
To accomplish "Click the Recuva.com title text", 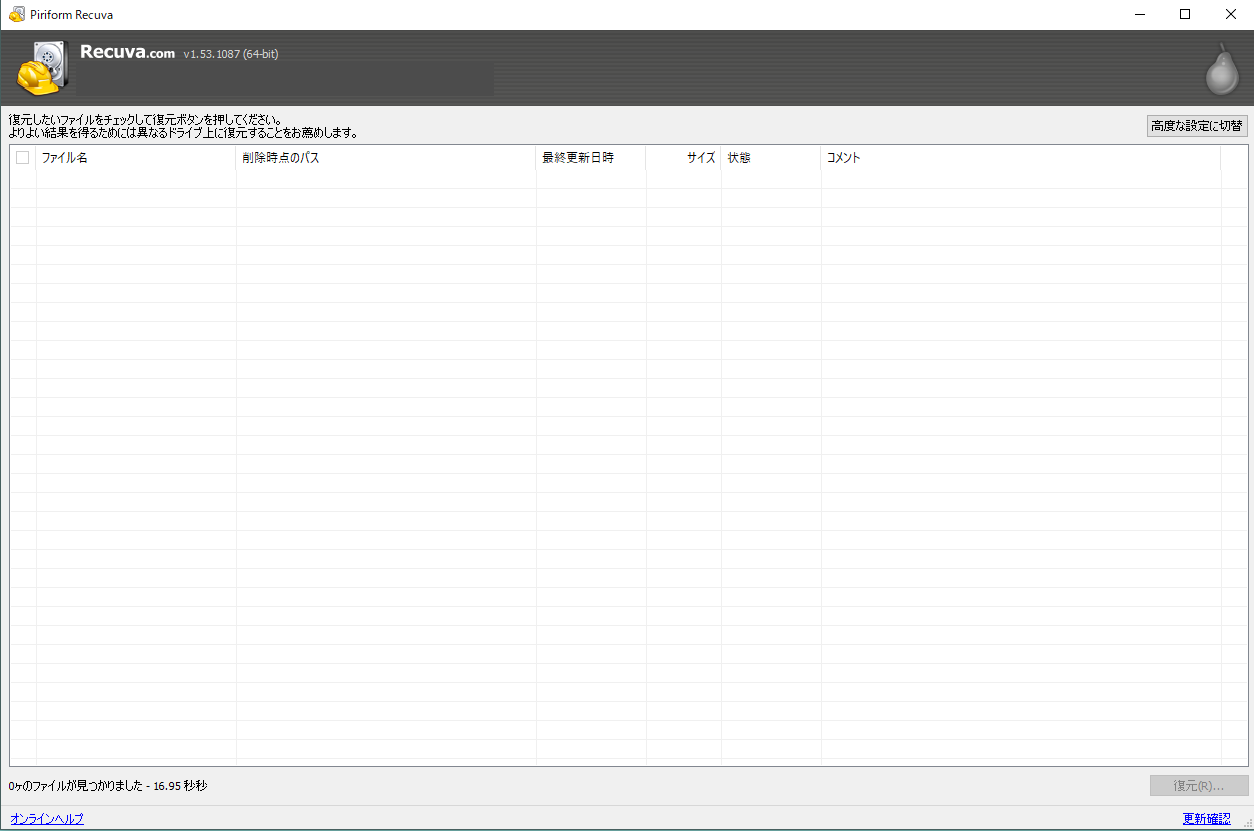I will [127, 53].
